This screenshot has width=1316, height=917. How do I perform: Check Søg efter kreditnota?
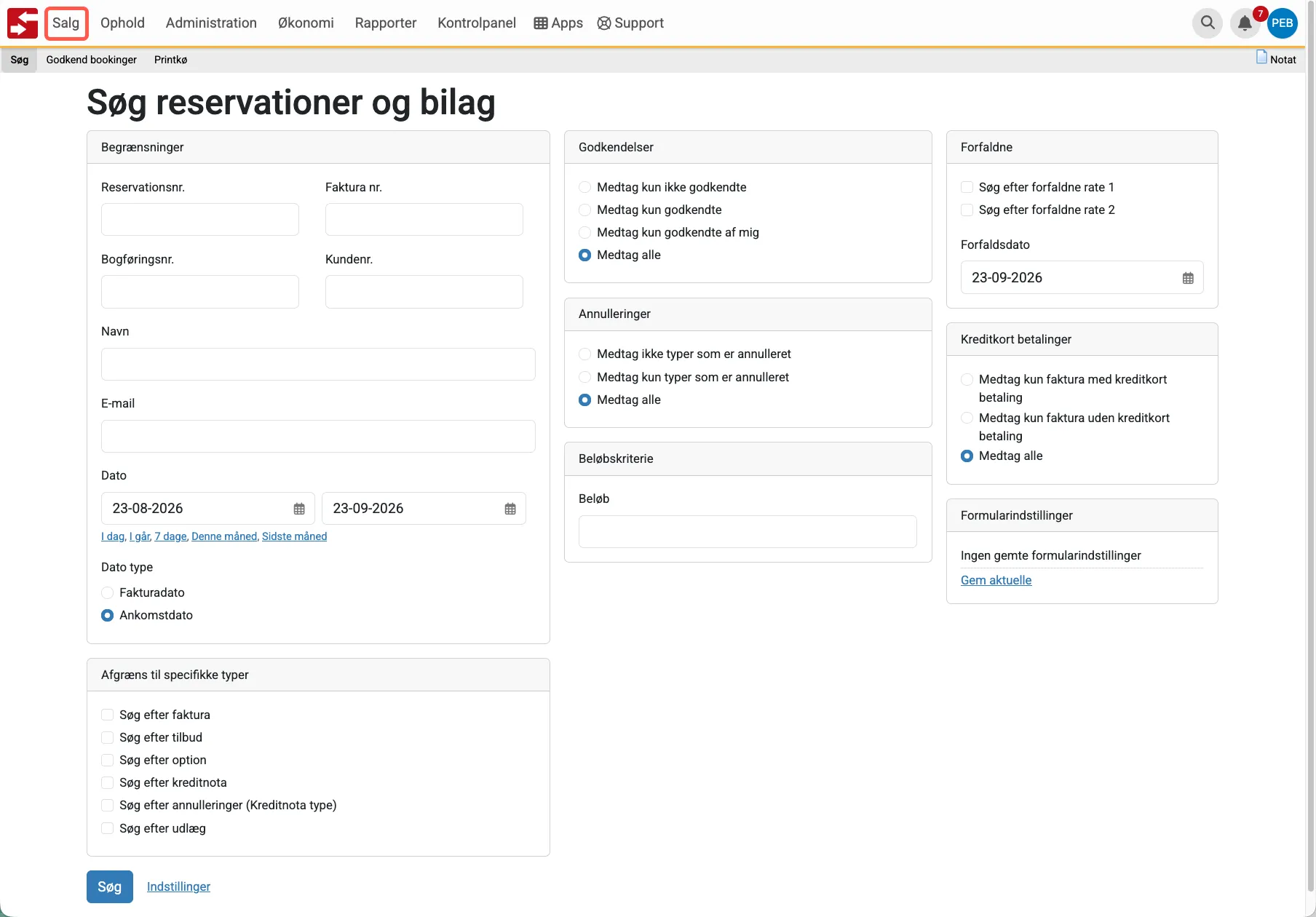[107, 783]
